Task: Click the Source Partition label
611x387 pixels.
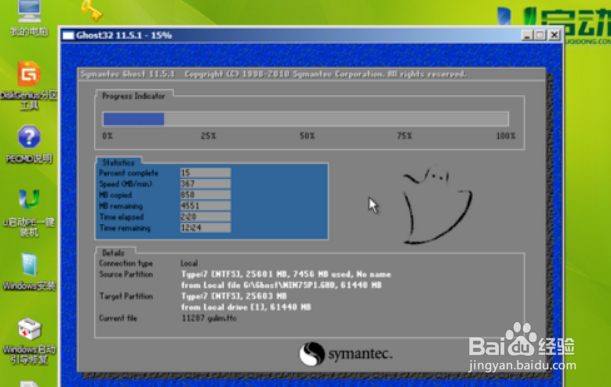Action: tap(126, 274)
